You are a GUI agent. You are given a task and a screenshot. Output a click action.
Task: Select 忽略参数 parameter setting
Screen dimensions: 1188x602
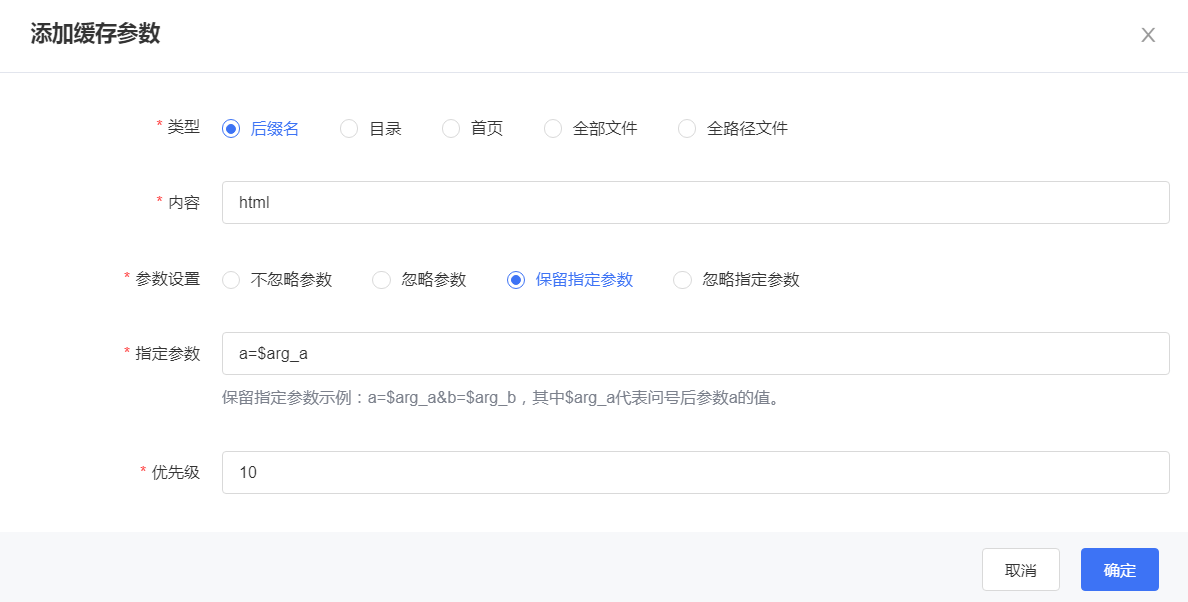coord(419,280)
